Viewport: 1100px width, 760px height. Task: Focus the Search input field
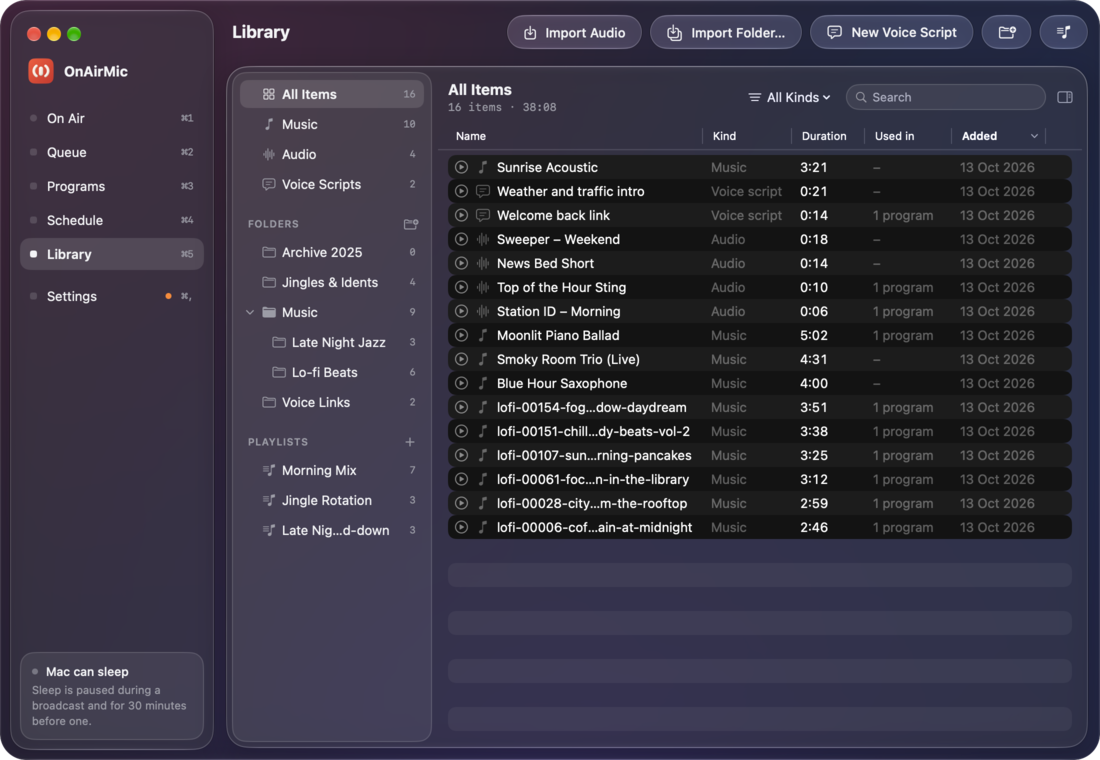pos(946,97)
